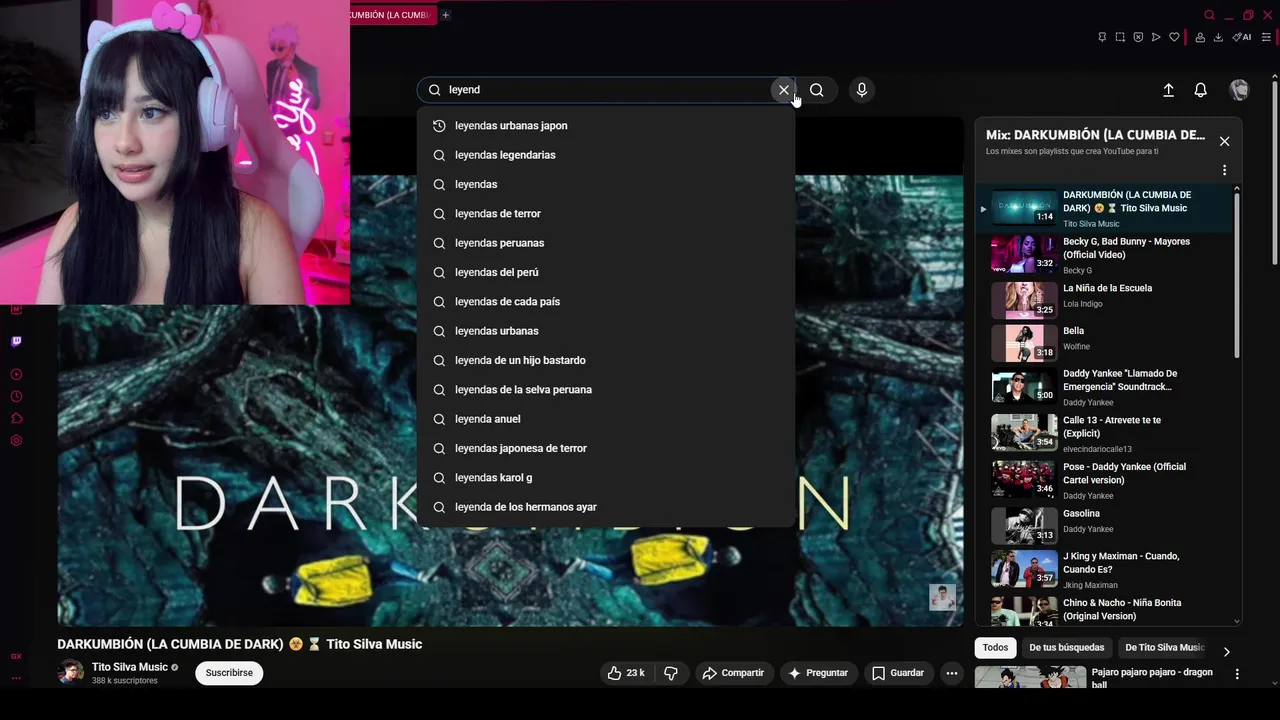
Task: Select suggestion 'leyenda de un hijo bastardo'
Action: 606,360
